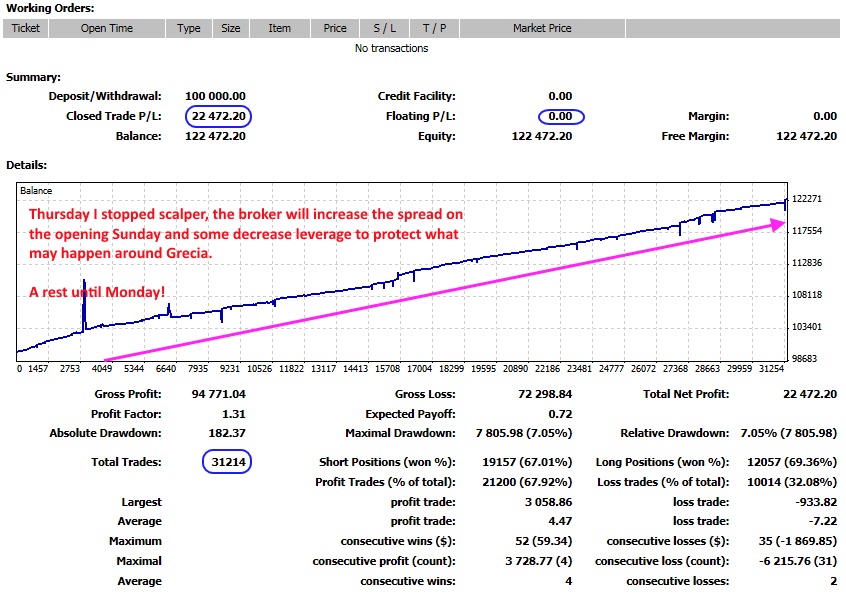Viewport: 846px width, 597px height.
Task: Click the Gross Loss value 72 298.84
Action: (x=545, y=394)
